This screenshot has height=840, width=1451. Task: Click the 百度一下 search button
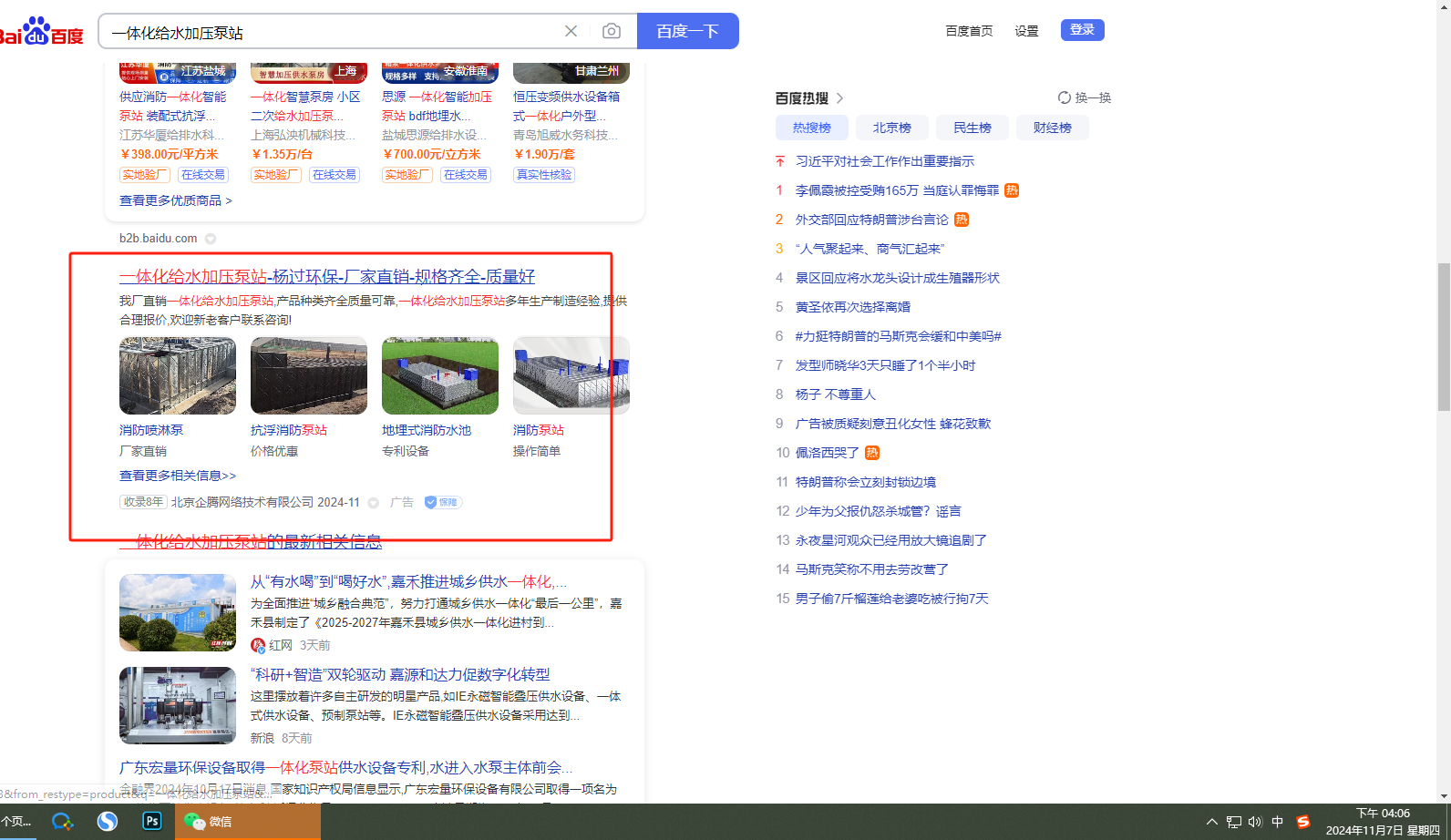pos(688,31)
